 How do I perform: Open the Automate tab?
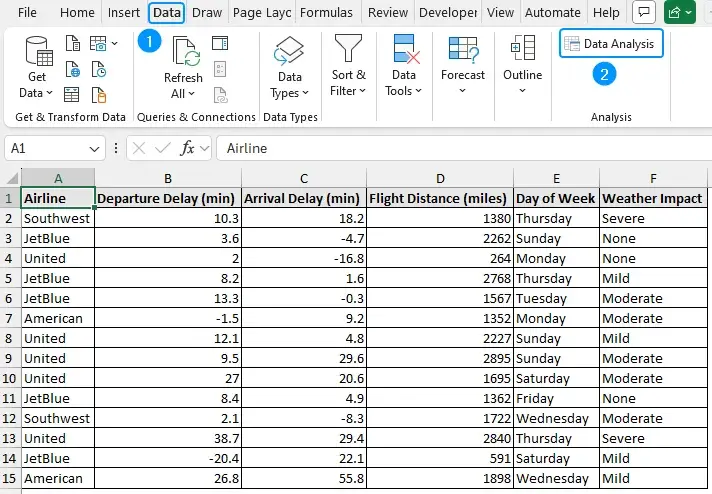pyautogui.click(x=553, y=12)
